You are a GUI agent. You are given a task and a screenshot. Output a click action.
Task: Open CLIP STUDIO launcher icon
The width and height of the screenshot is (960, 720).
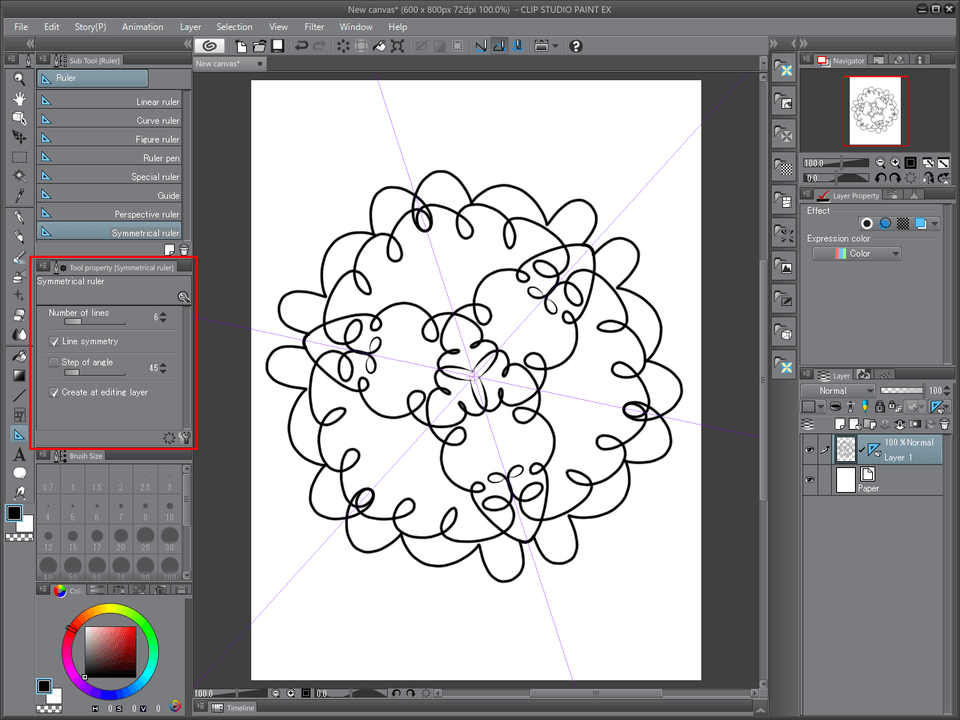click(x=209, y=46)
